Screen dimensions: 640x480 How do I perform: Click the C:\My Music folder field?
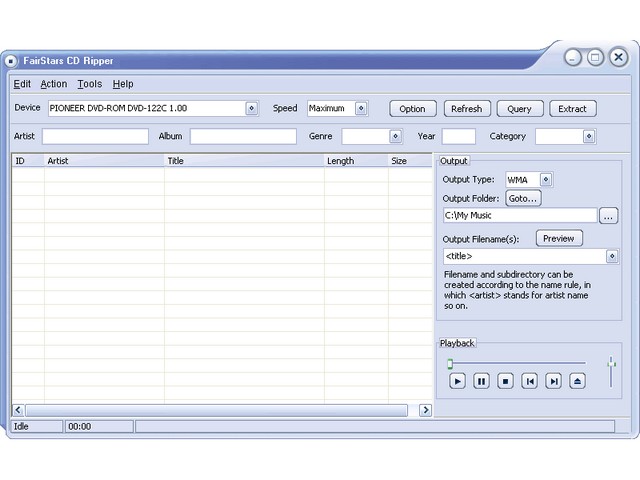520,216
